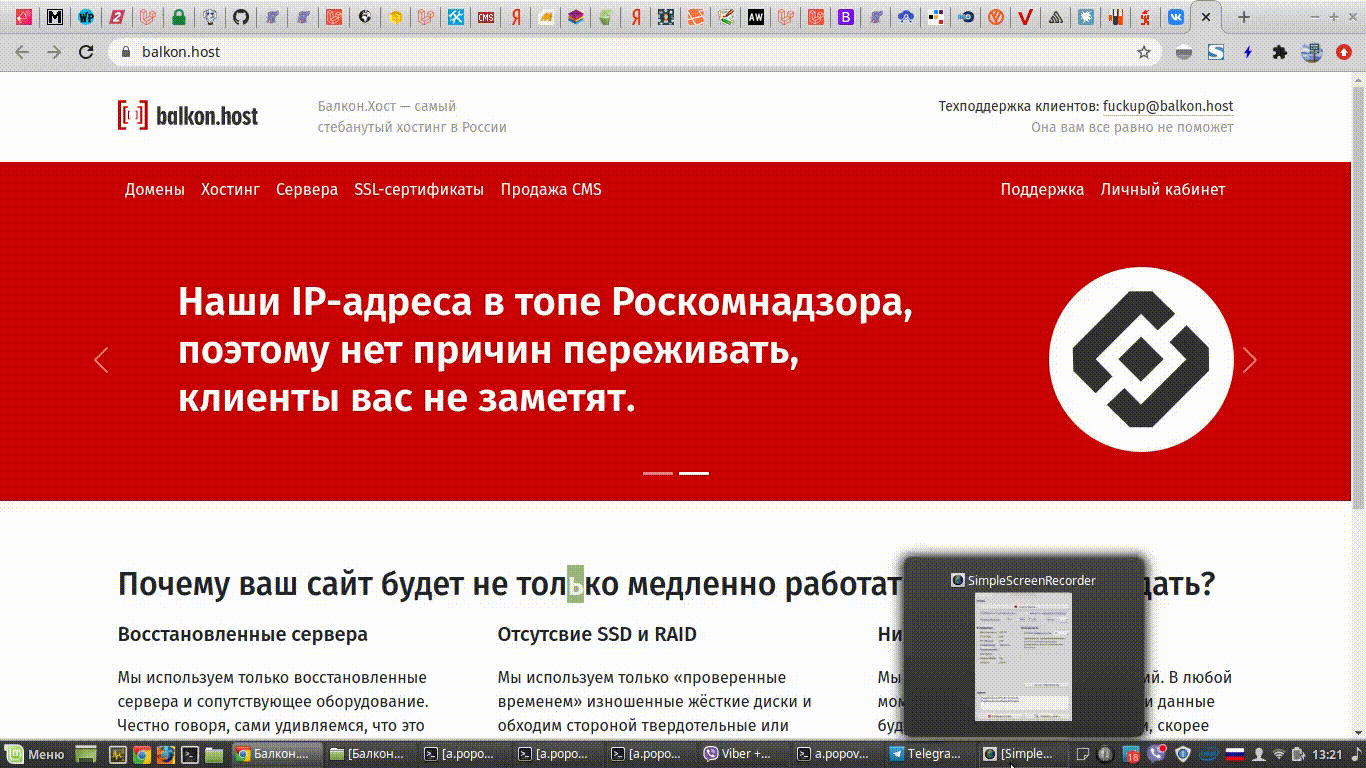1366x768 pixels.
Task: Switch to the WordPress tab
Action: 86,17
